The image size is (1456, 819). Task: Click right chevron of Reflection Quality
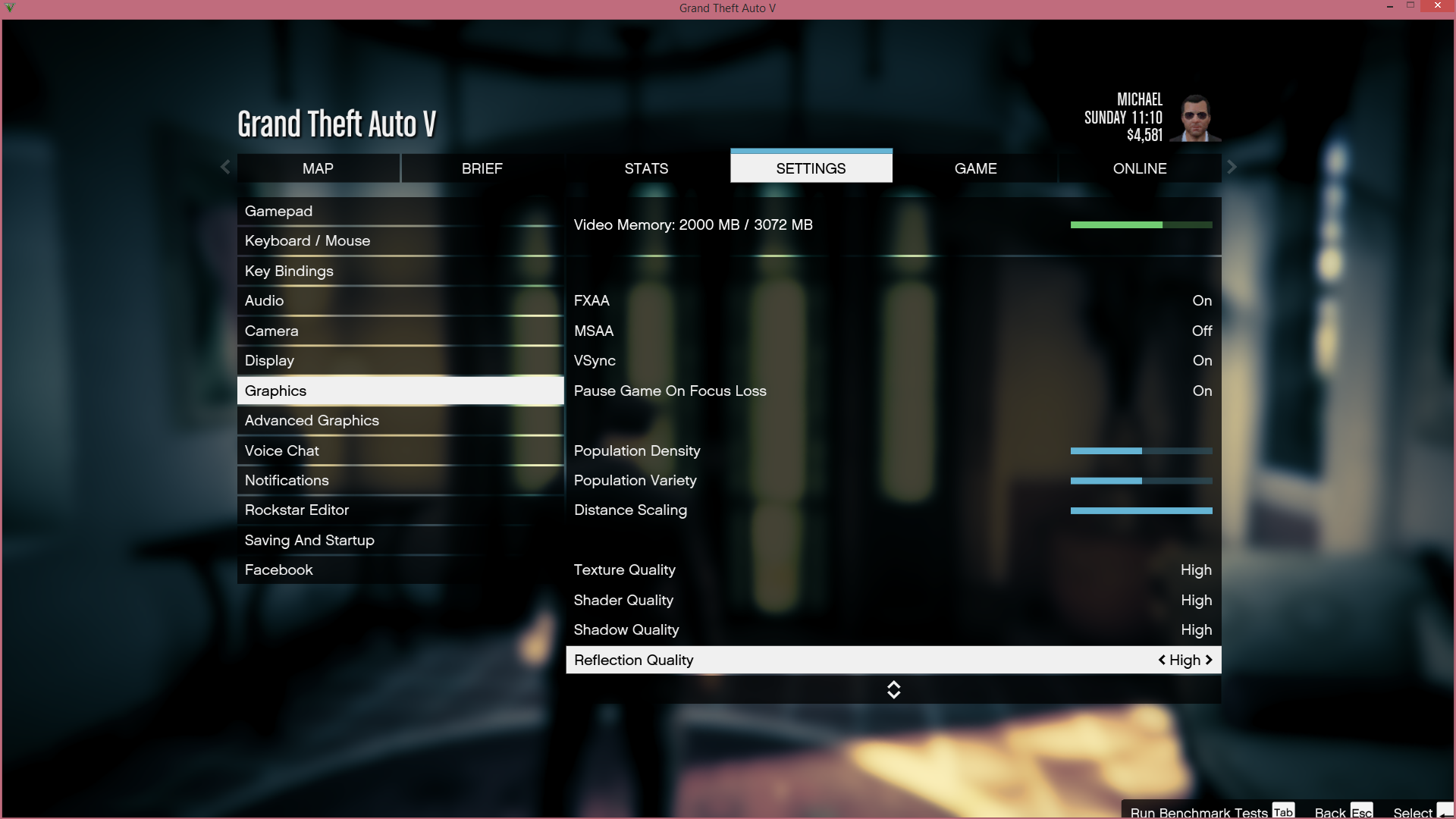coord(1209,660)
